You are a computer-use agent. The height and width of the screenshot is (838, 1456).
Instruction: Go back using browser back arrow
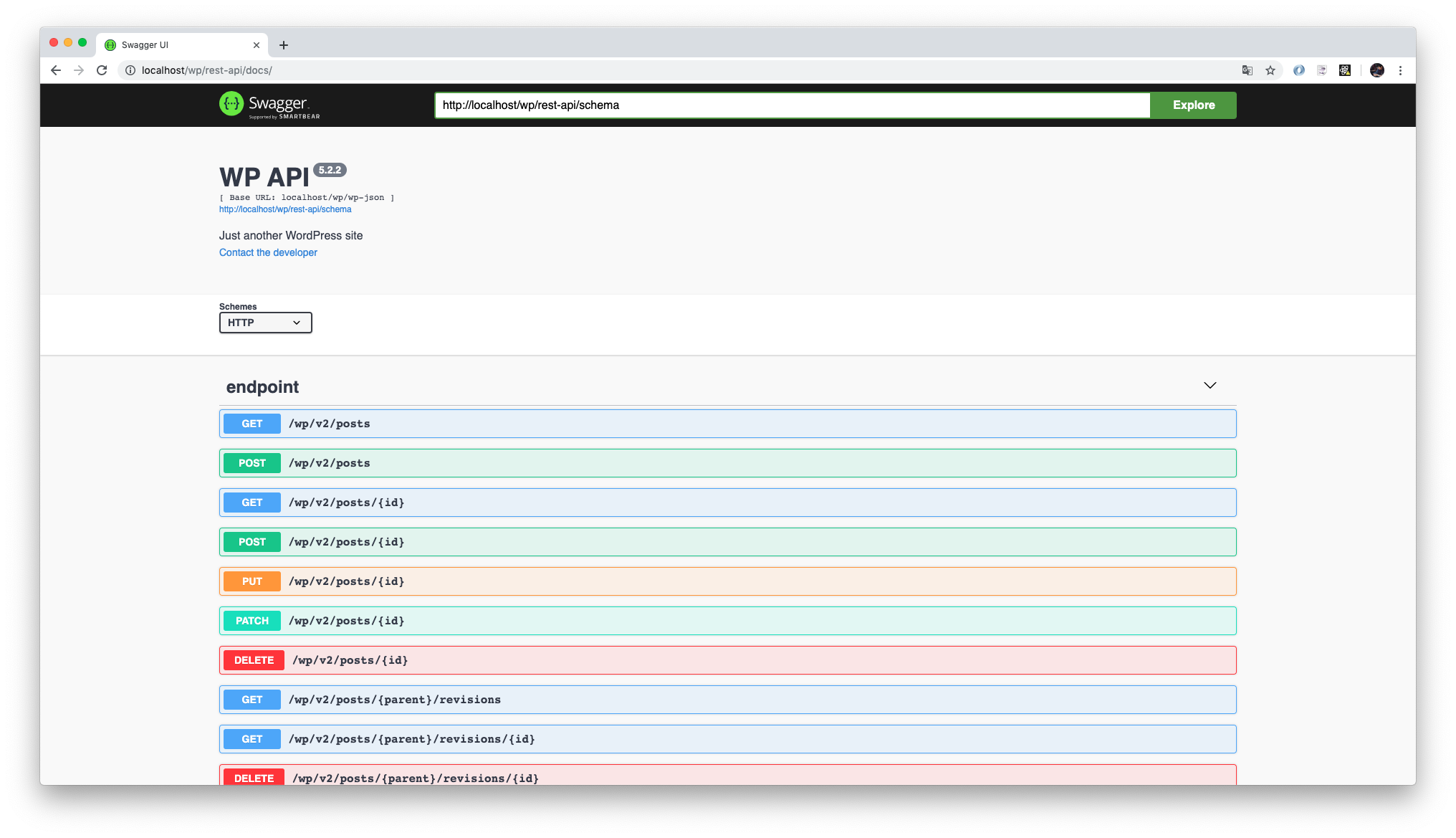pyautogui.click(x=56, y=70)
